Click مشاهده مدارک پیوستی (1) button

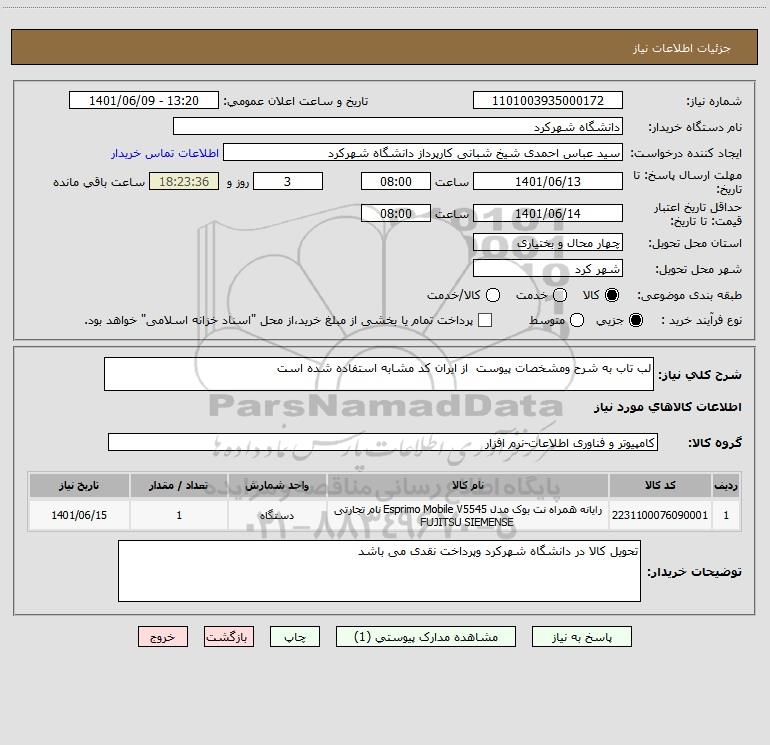coord(426,636)
